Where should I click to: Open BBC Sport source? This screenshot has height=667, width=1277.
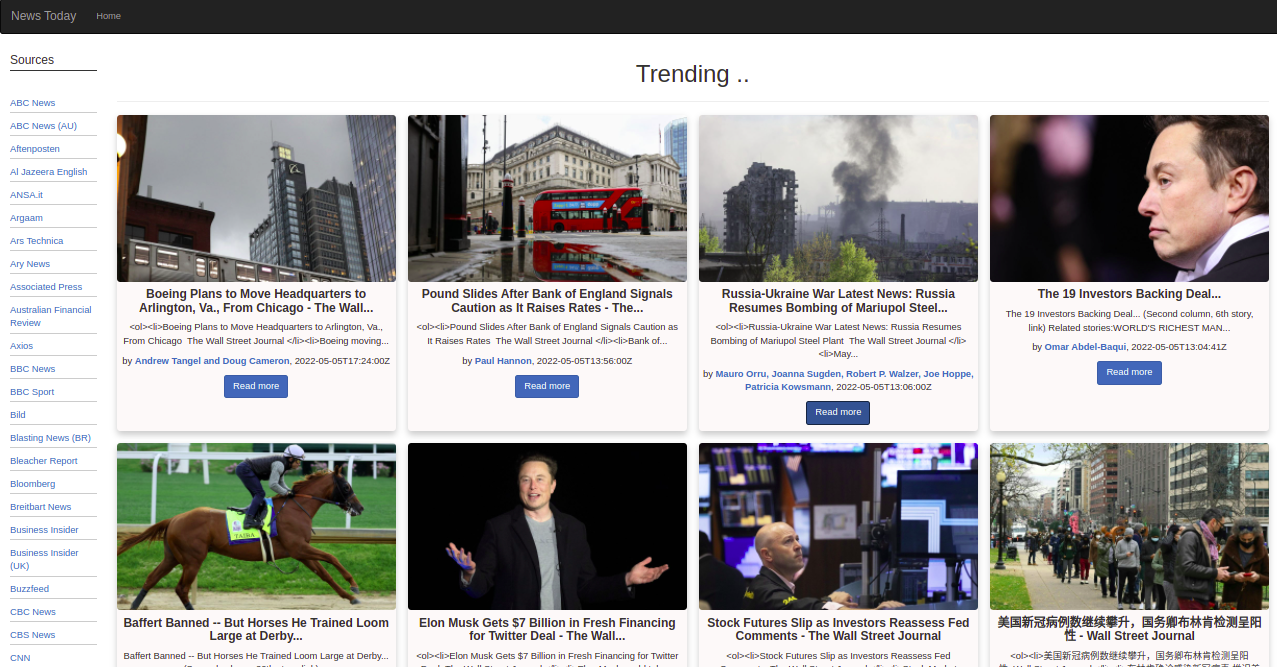[x=32, y=392]
